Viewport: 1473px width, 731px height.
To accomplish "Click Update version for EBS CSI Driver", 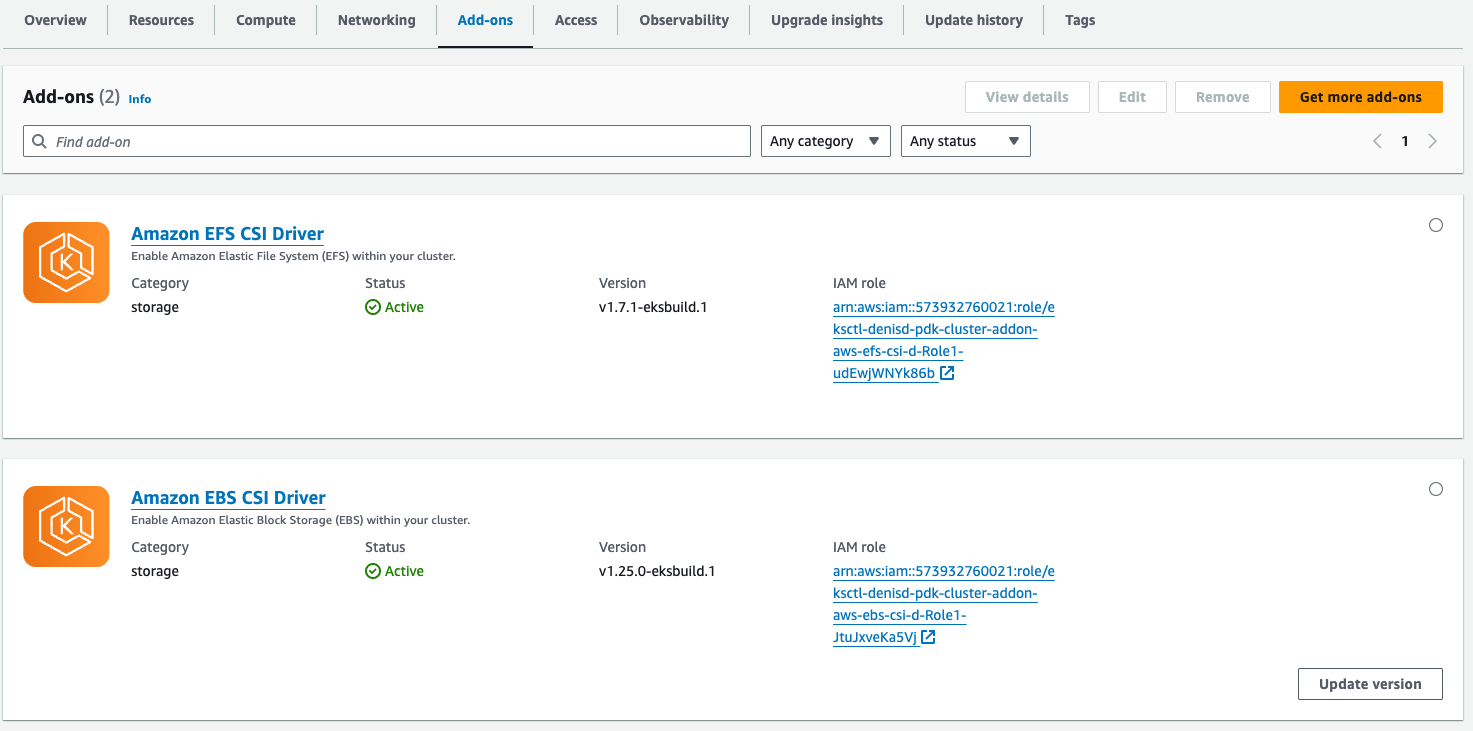I will tap(1370, 684).
